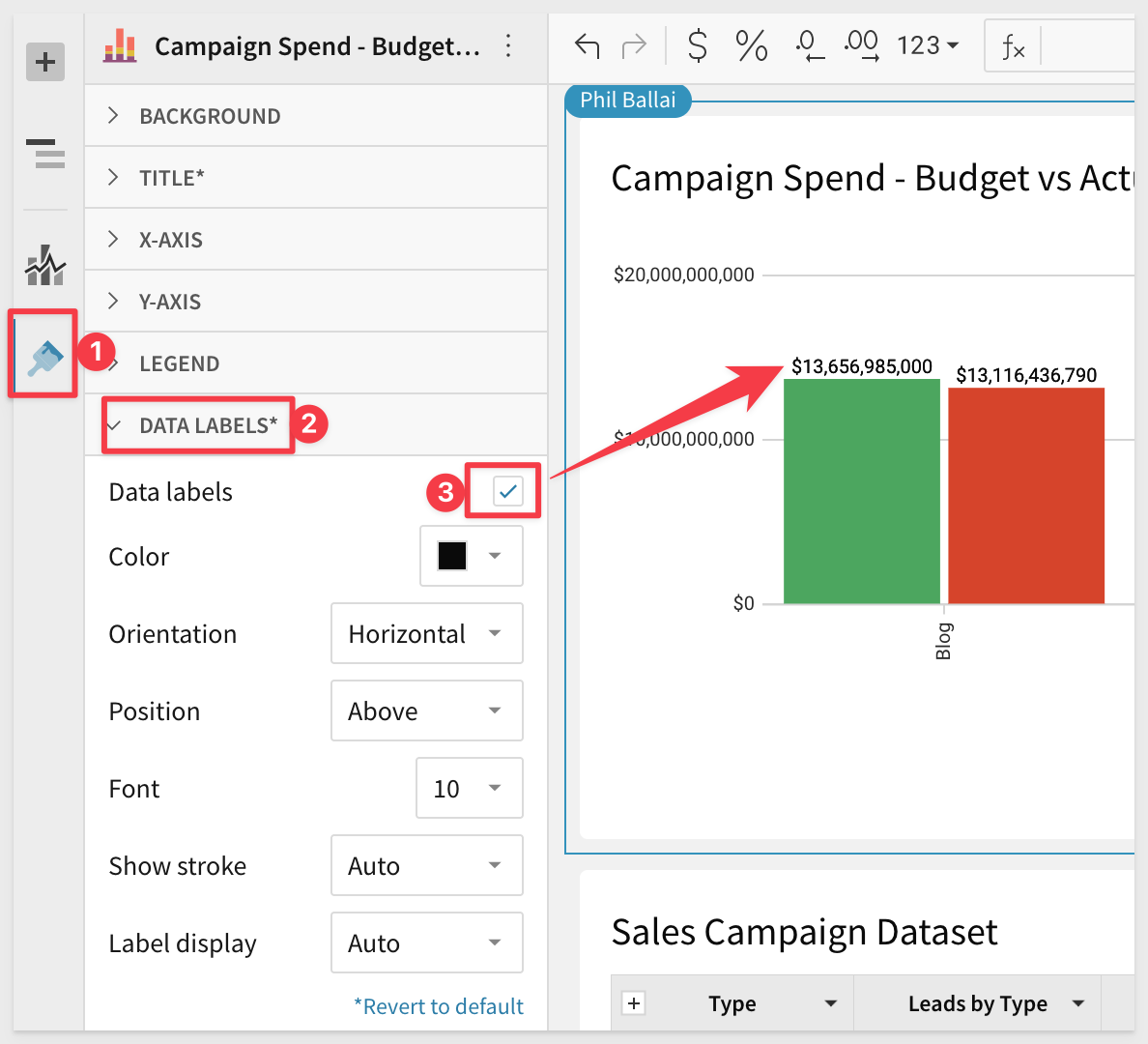1148x1044 pixels.
Task: Open the element properties chart icon
Action: (45, 265)
